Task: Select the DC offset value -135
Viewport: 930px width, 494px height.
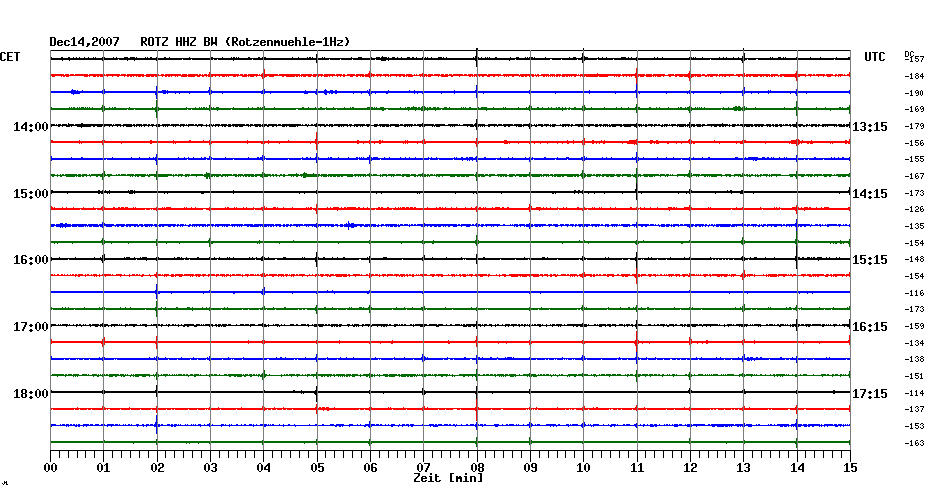Action: (915, 226)
